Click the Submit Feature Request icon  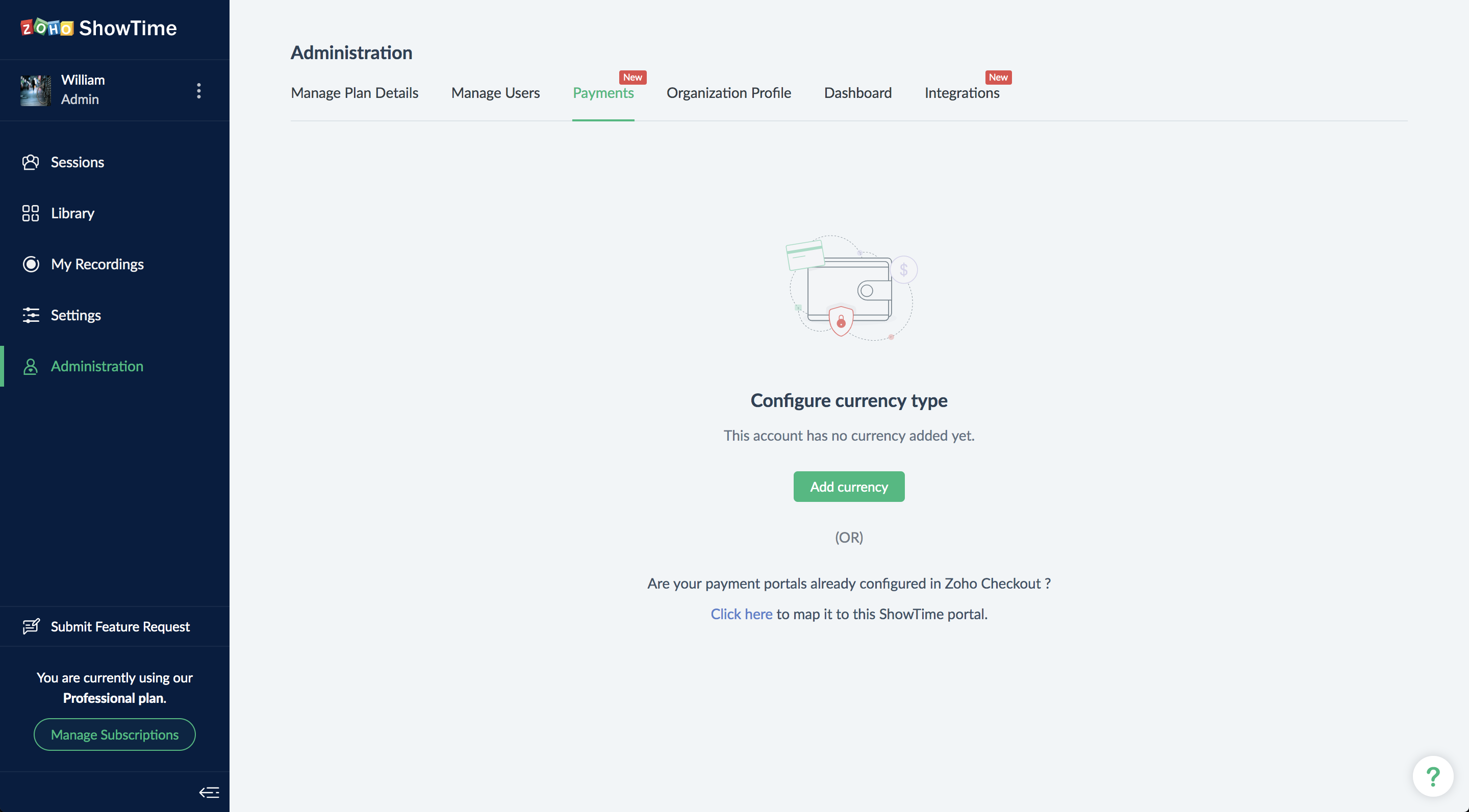point(31,626)
